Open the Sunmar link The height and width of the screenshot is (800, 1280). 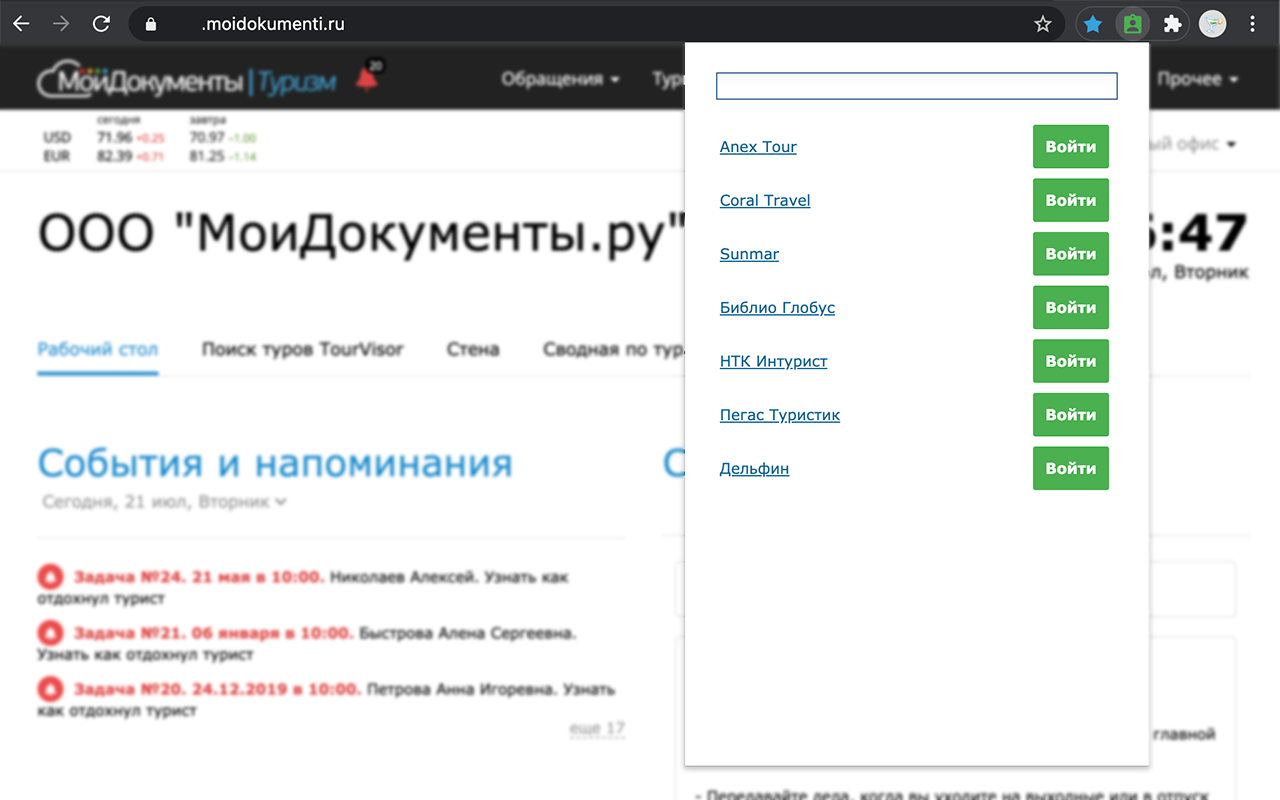[749, 254]
